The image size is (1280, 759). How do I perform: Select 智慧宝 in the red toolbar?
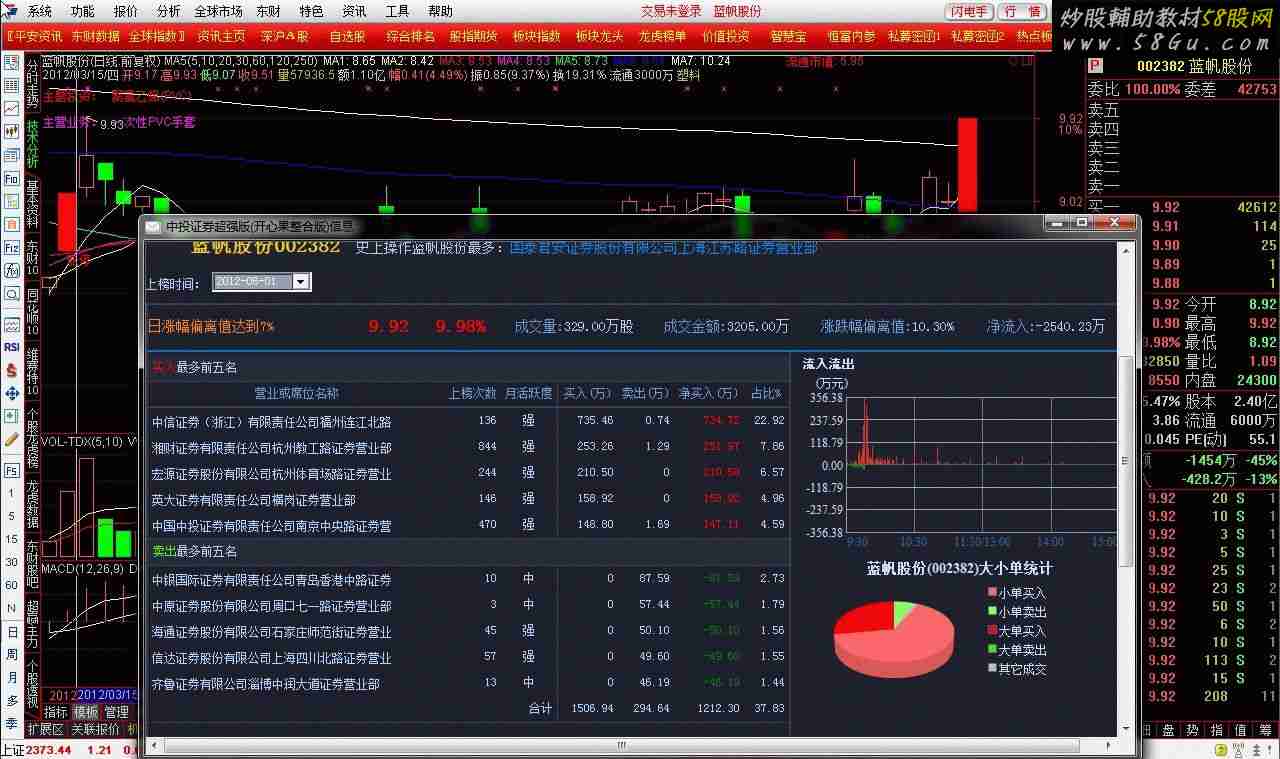788,36
